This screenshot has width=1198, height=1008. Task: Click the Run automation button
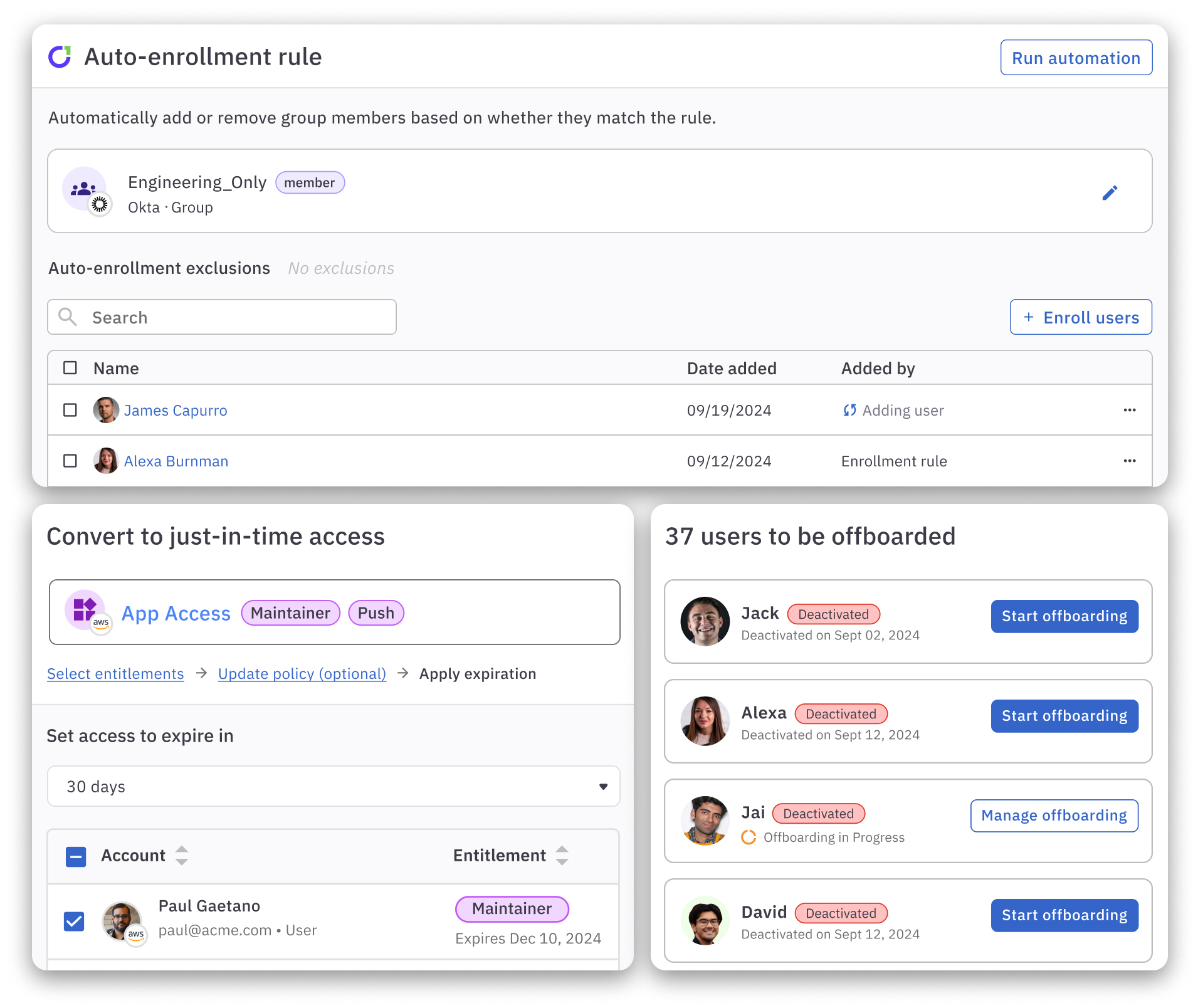click(x=1076, y=58)
